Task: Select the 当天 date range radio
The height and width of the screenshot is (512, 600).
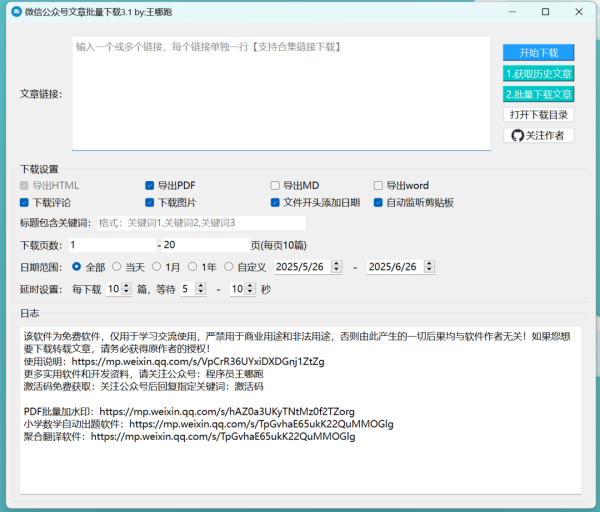Action: click(116, 267)
